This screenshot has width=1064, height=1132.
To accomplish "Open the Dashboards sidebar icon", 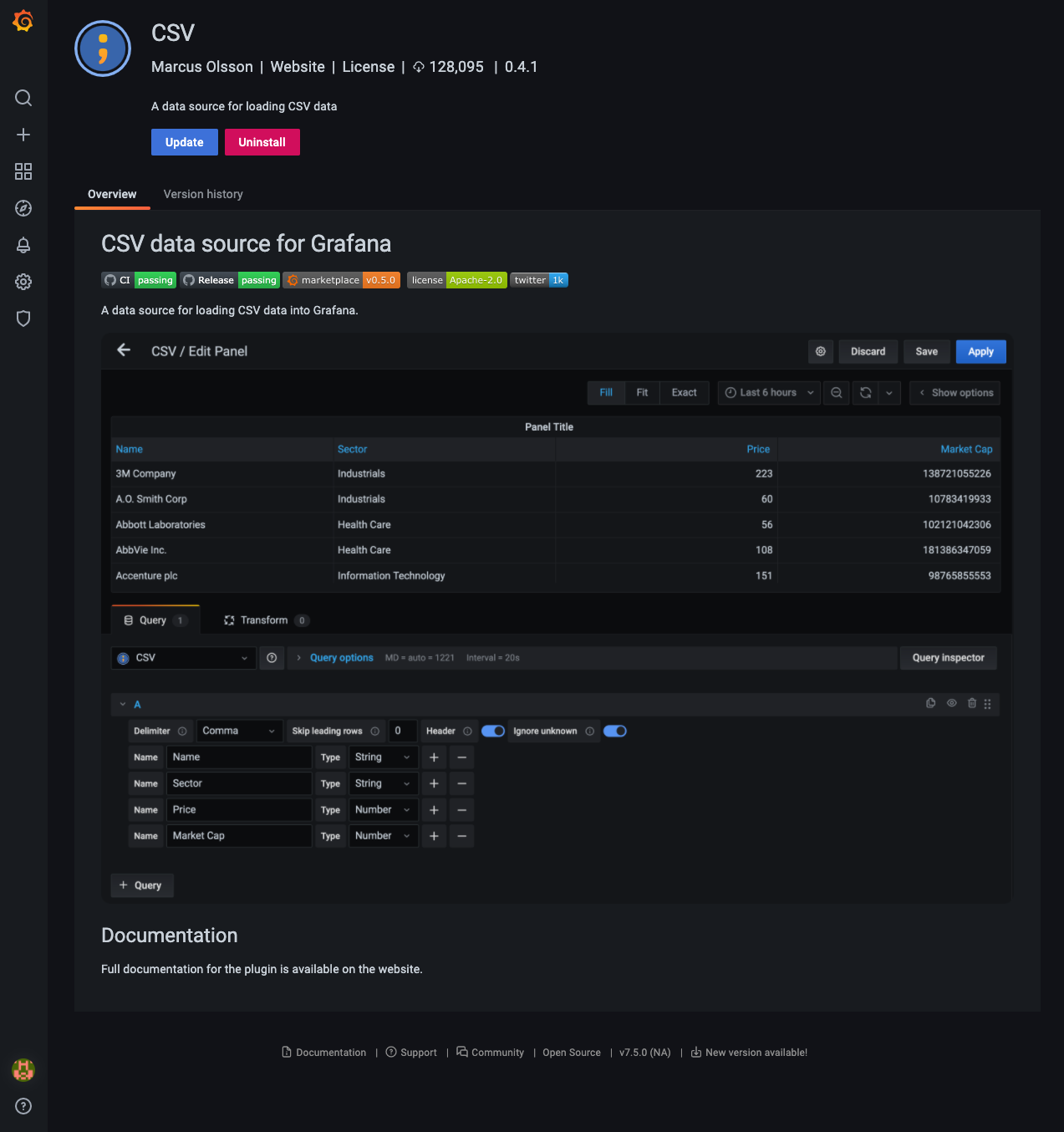I will coord(23,171).
